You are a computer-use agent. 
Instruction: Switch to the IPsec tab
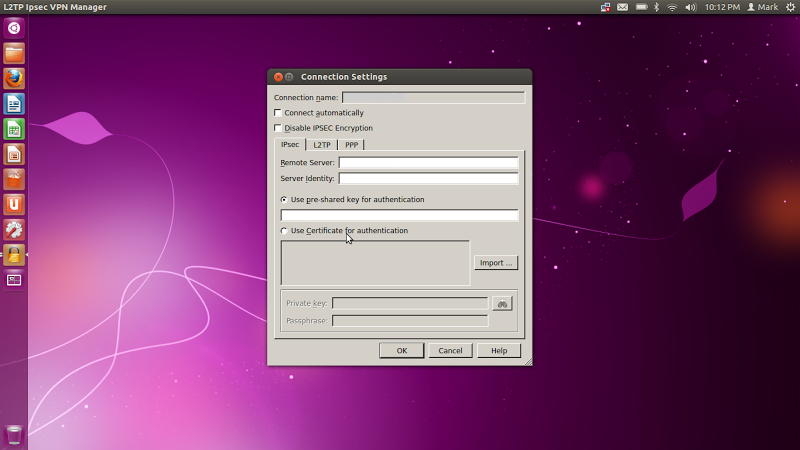pyautogui.click(x=290, y=144)
